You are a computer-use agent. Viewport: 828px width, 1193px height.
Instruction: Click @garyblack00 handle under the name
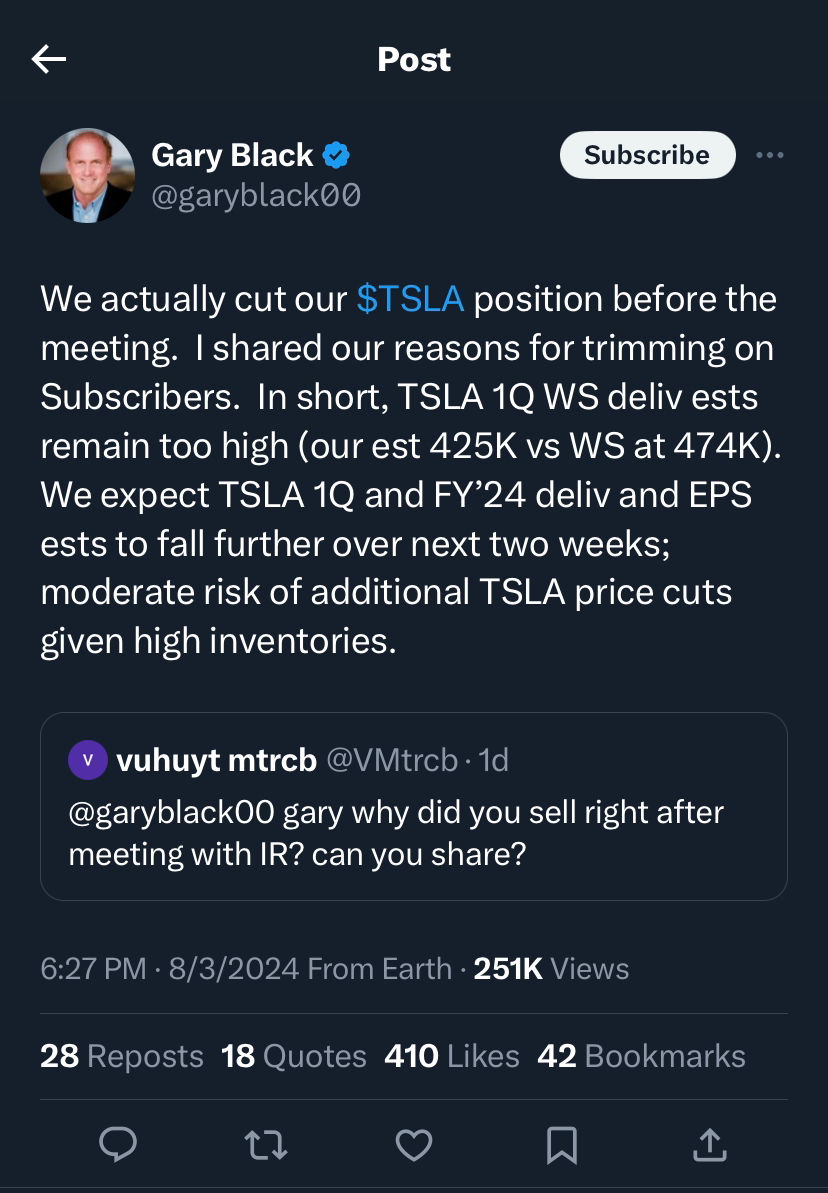tap(256, 197)
